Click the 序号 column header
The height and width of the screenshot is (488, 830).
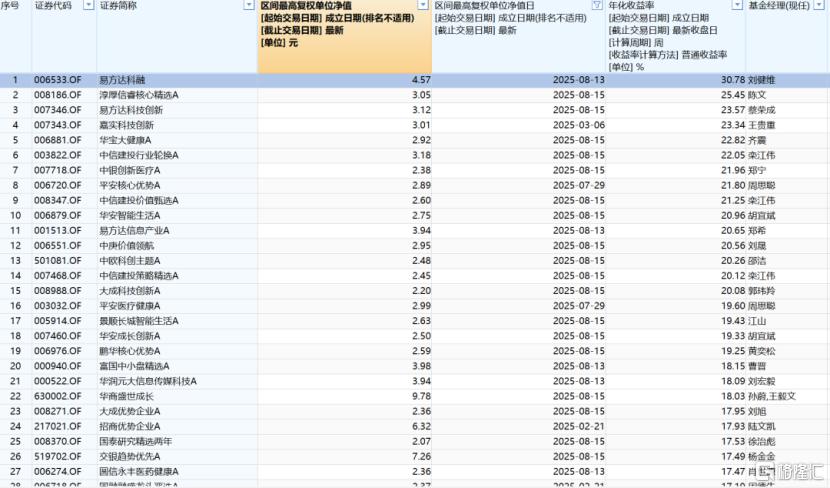pyautogui.click(x=10, y=5)
